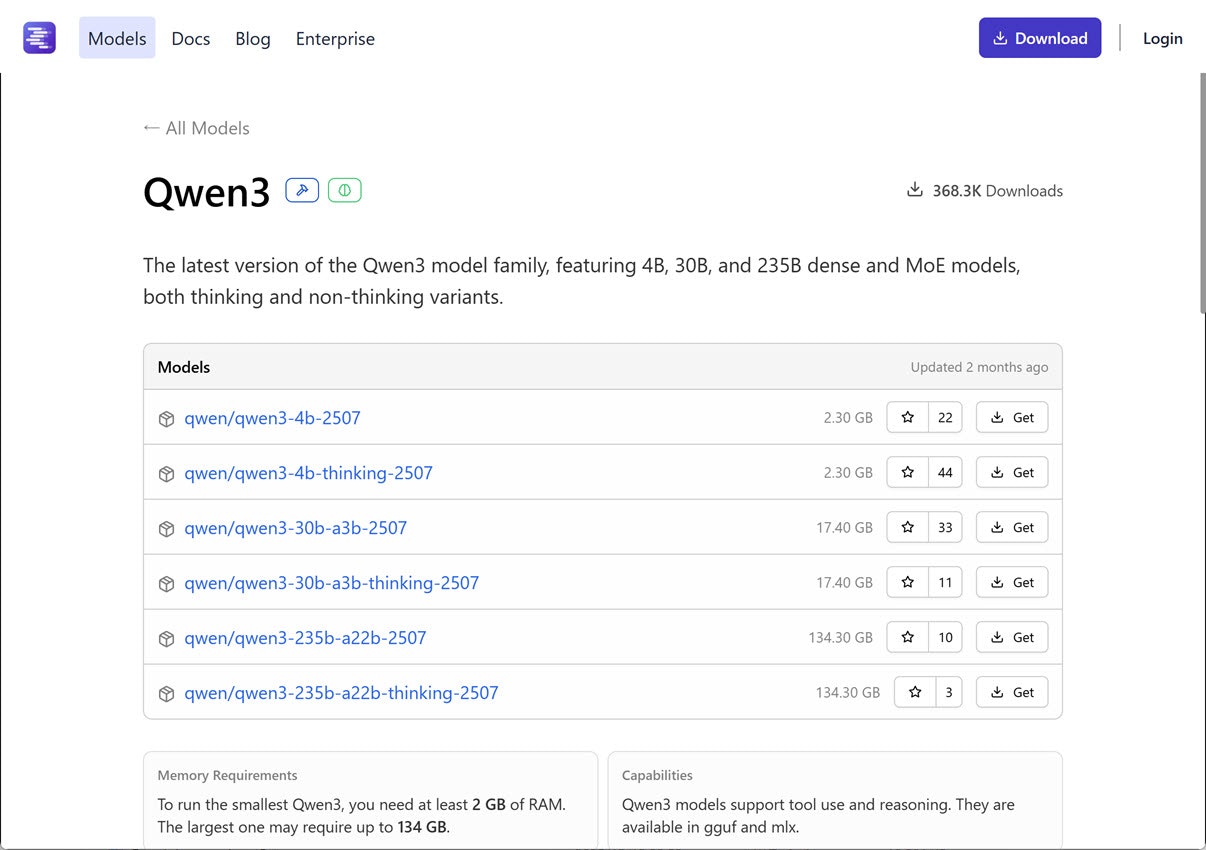Open qwen/qwen3-30b-a3b-2507 model link
This screenshot has width=1206, height=850.
295,528
